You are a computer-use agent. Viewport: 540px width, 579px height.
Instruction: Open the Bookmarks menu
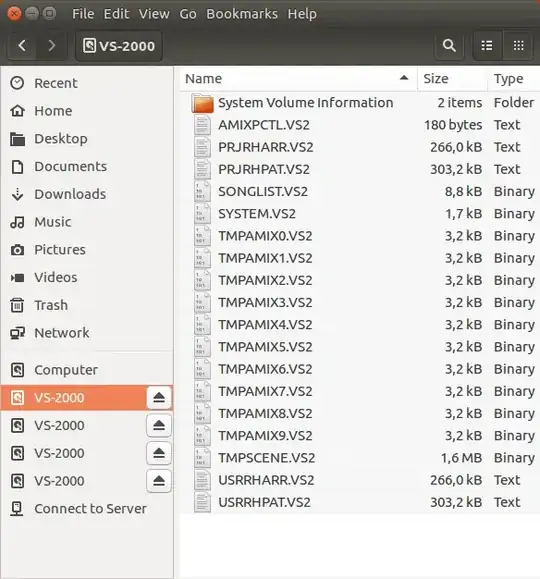pos(242,14)
